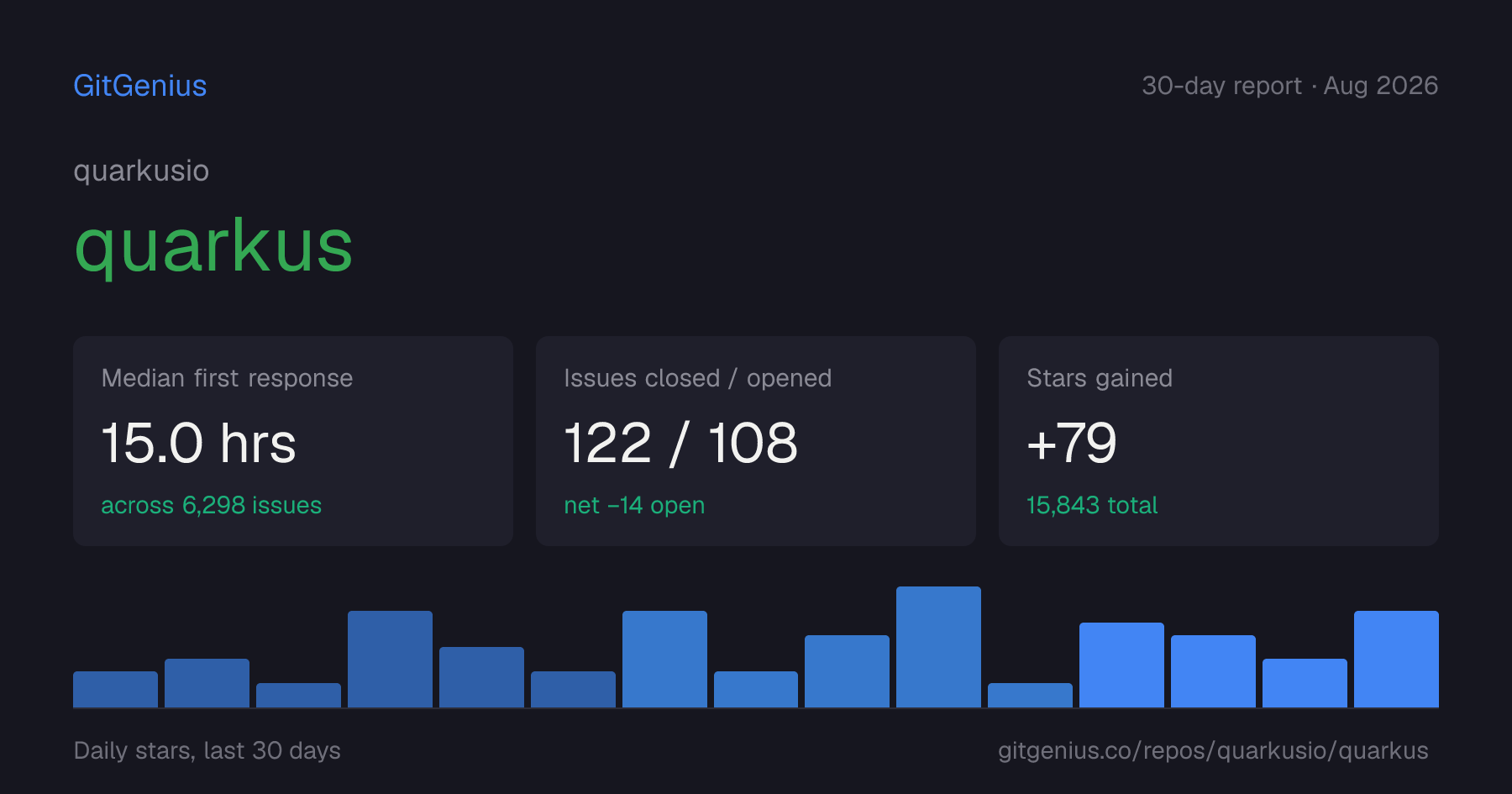Image resolution: width=1512 pixels, height=794 pixels.
Task: Select the "+79" stars value
Action: click(1072, 443)
